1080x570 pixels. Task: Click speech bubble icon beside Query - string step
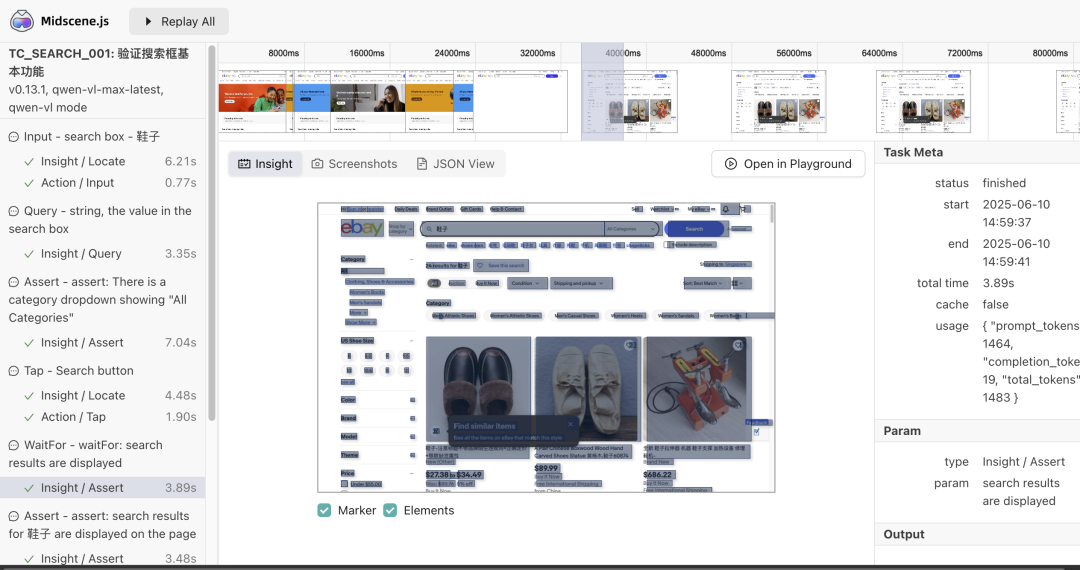point(14,211)
